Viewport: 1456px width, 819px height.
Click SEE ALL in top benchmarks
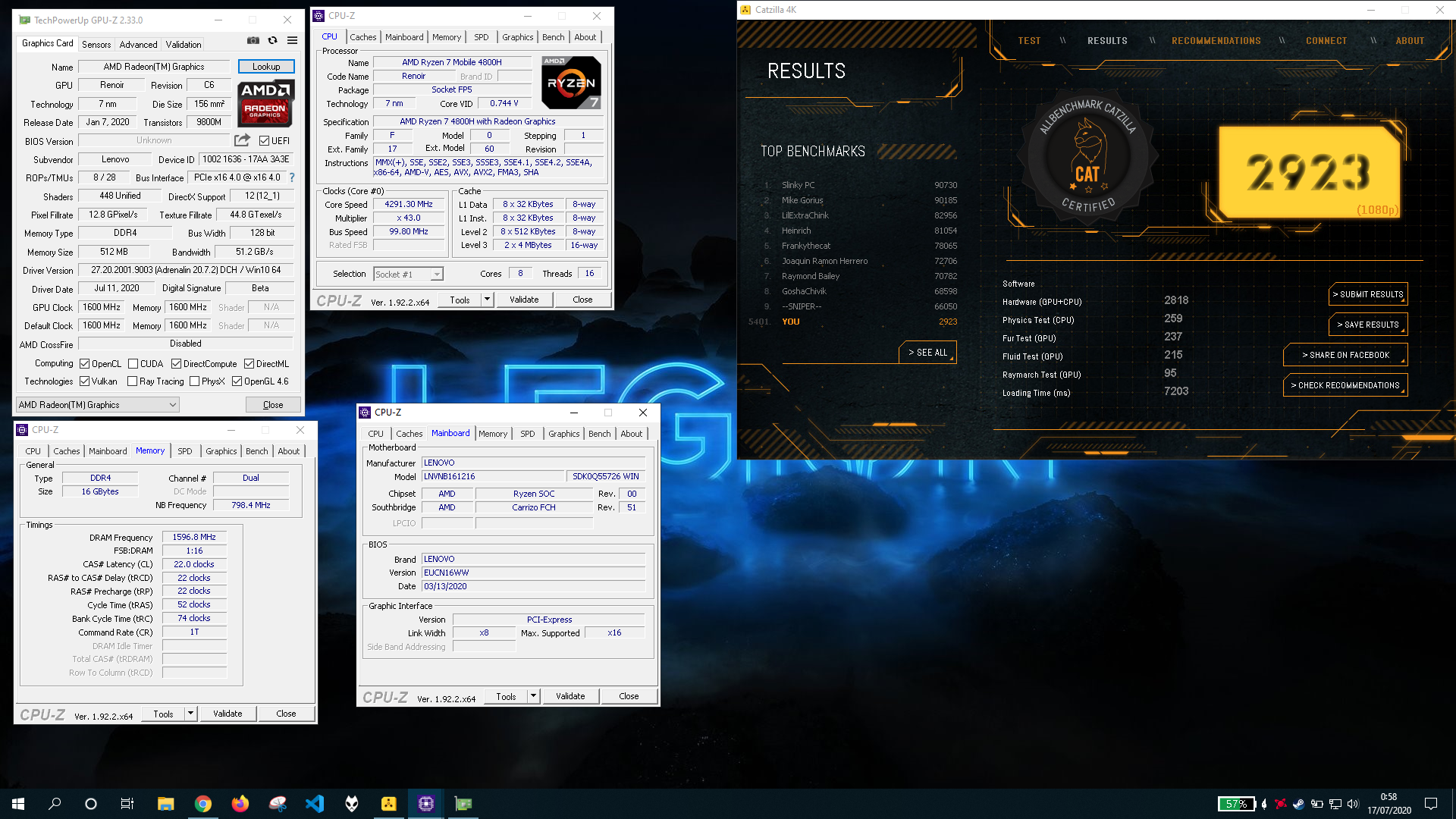pos(927,353)
